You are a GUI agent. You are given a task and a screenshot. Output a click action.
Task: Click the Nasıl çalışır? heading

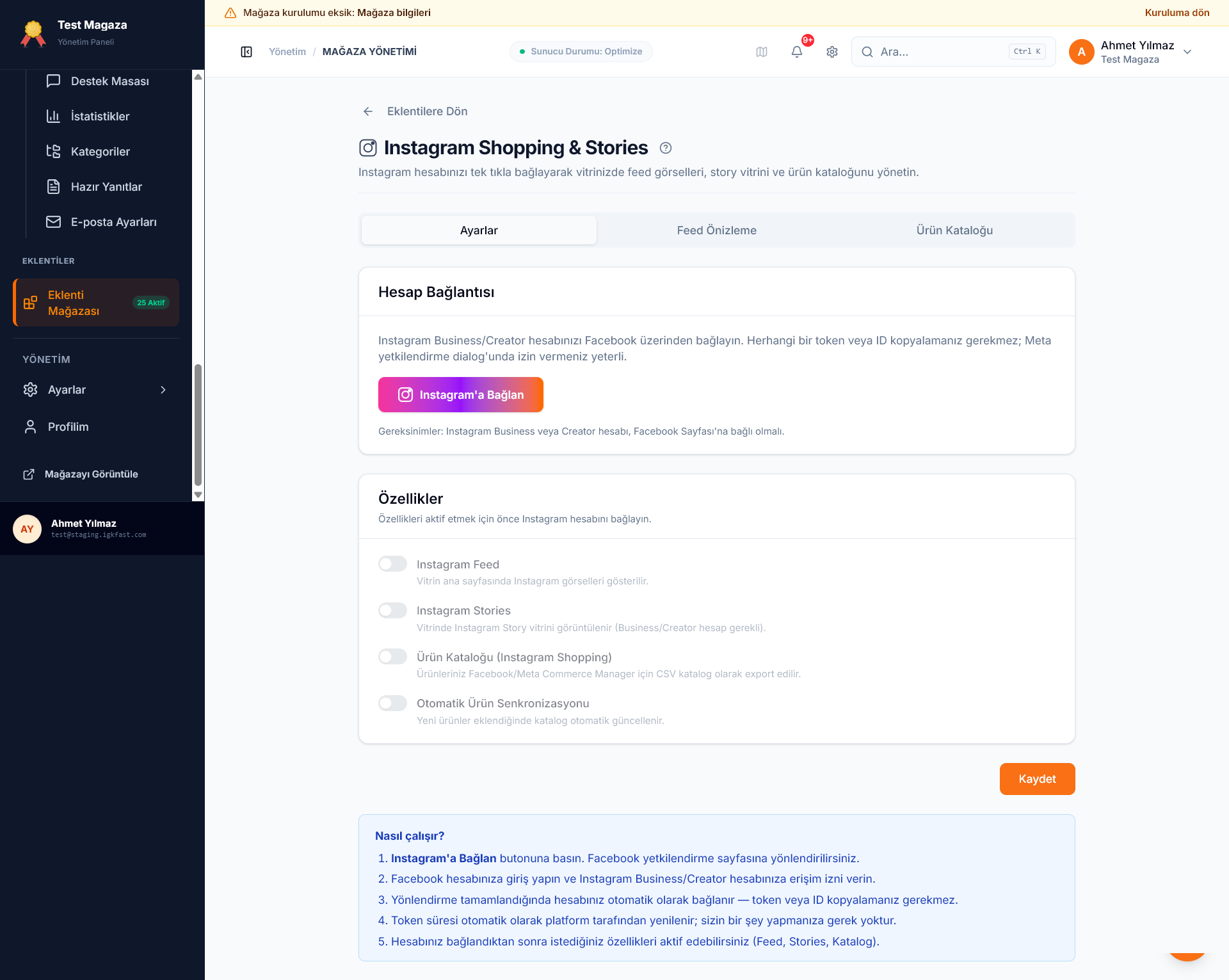click(410, 836)
